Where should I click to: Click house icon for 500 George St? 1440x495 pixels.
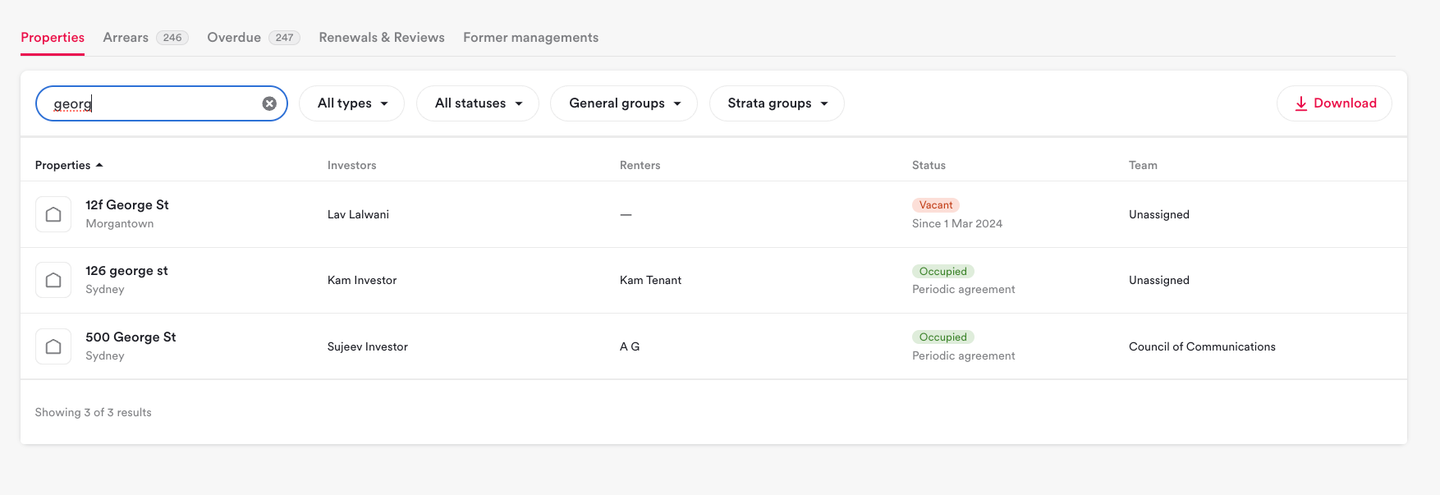point(53,346)
